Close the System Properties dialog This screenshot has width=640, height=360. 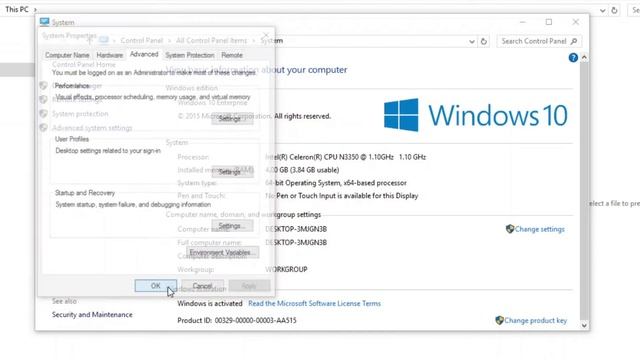click(266, 36)
